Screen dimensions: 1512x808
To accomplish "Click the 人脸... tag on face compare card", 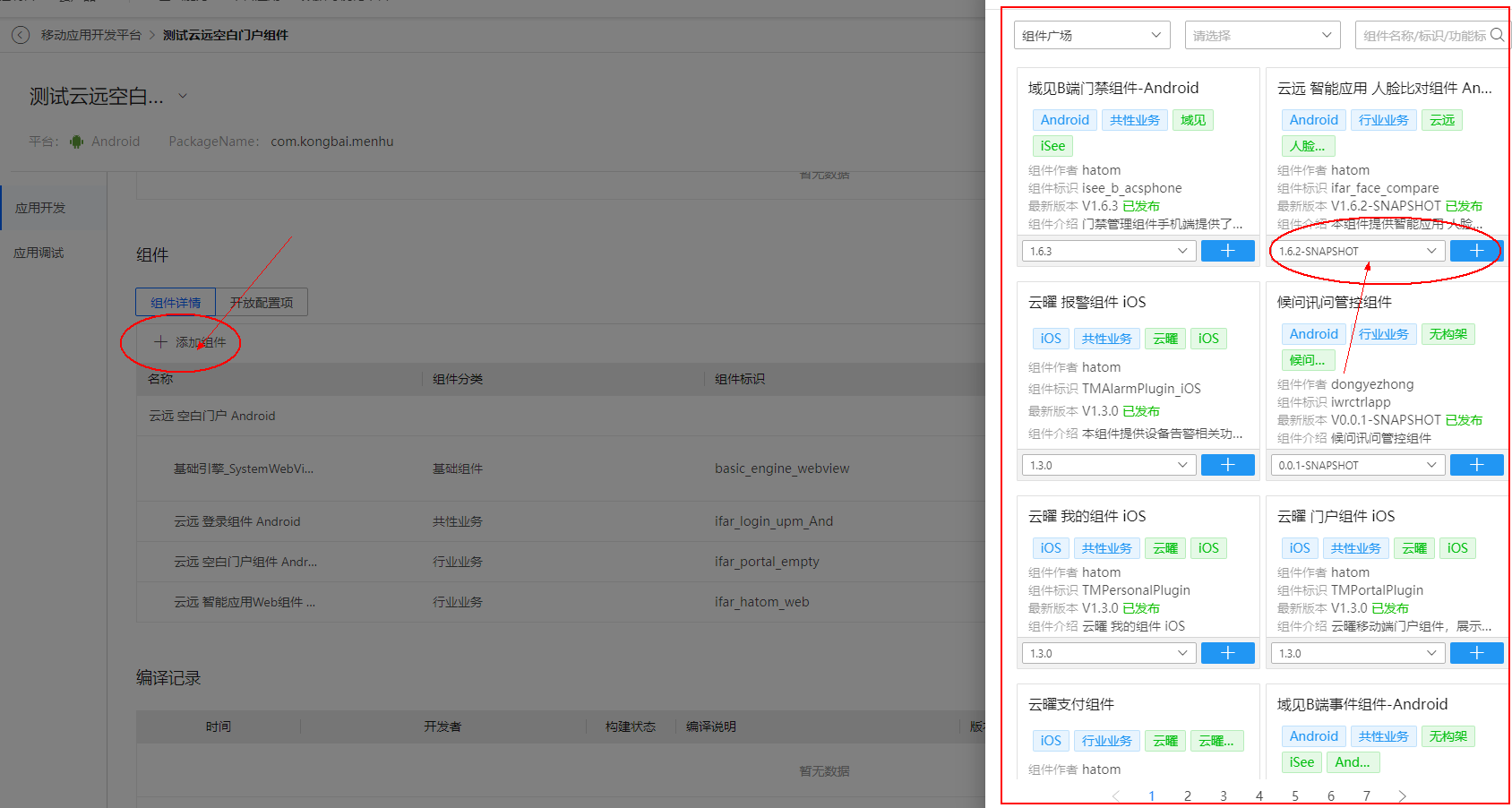I will coord(1308,146).
